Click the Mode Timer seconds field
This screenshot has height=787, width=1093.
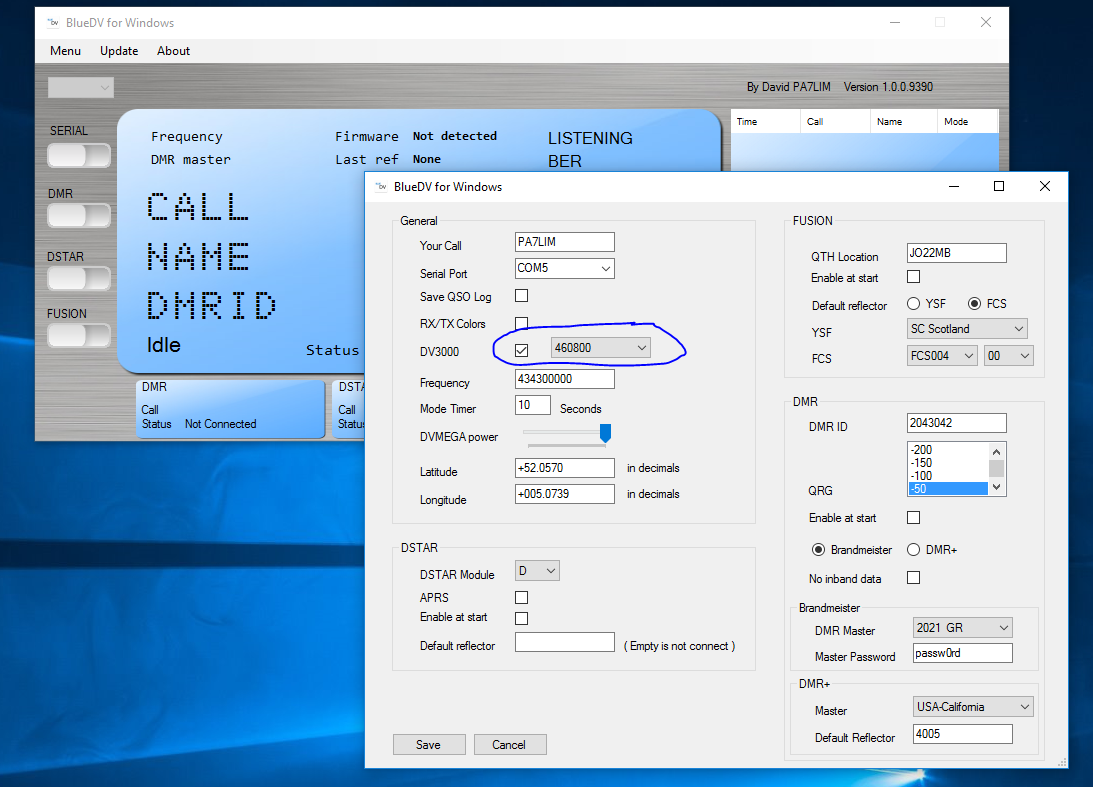[533, 405]
